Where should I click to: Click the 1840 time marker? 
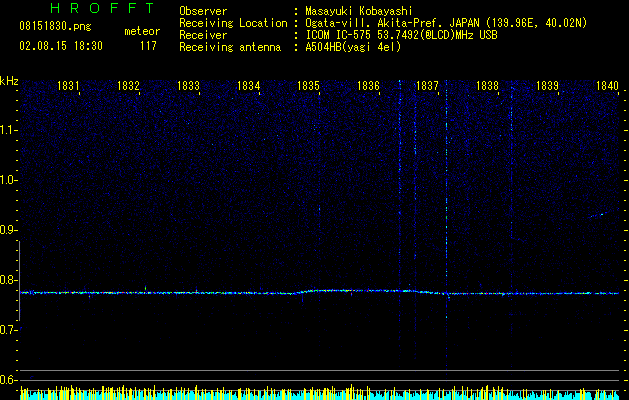click(607, 85)
